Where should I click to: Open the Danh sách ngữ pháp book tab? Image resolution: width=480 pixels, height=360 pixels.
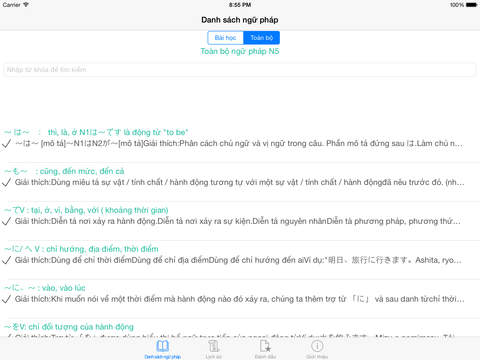(x=163, y=349)
